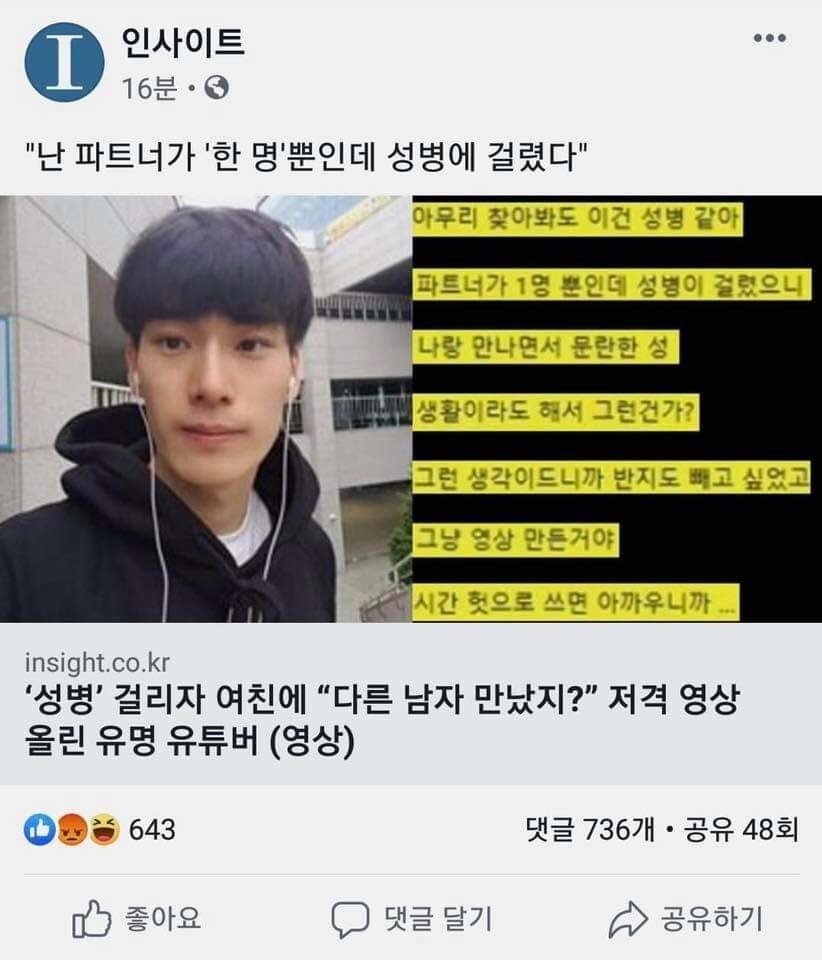Image resolution: width=822 pixels, height=960 pixels.
Task: Open the article headline about 유명 유튜버
Action: tap(383, 719)
